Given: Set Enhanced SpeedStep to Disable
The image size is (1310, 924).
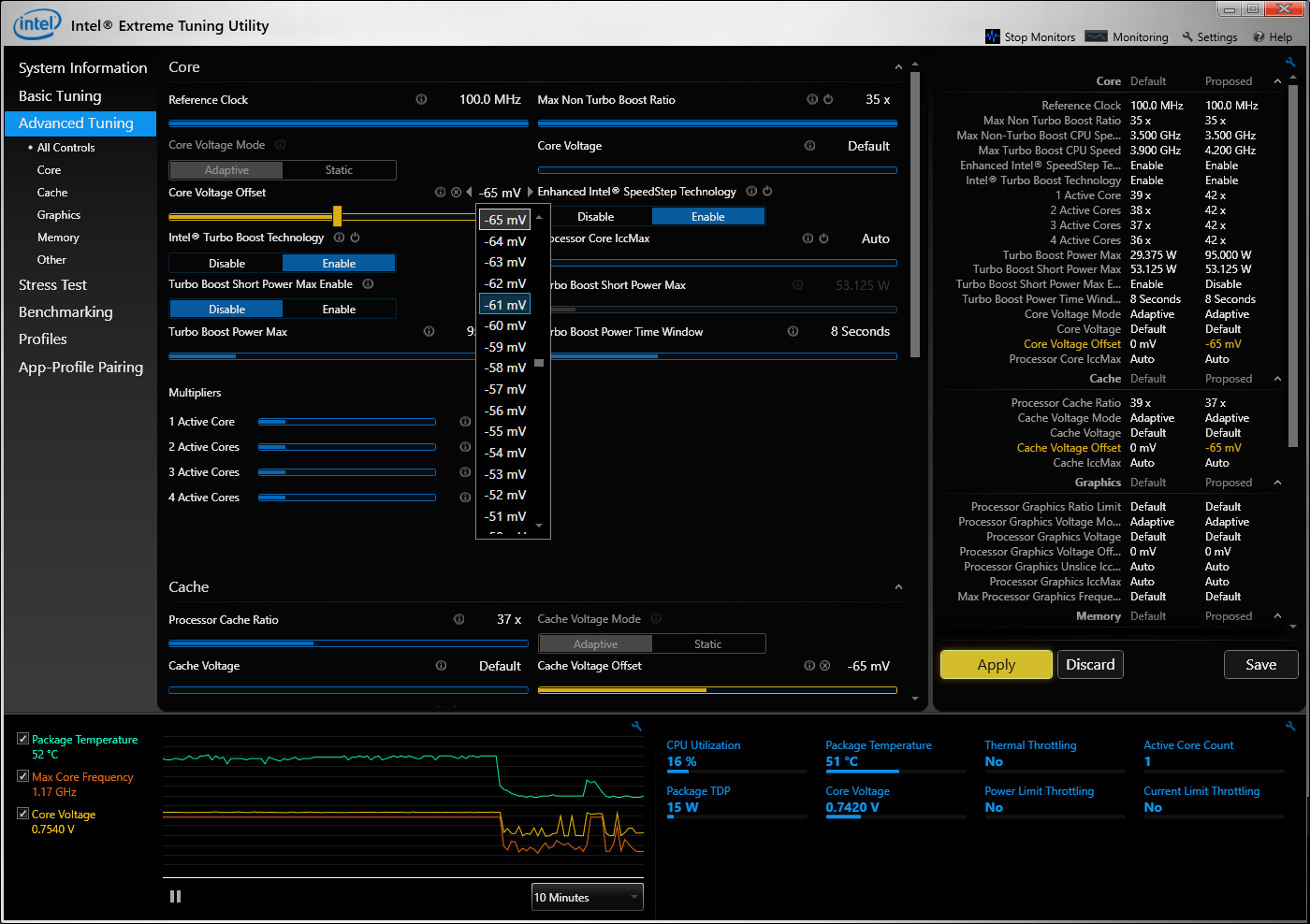Looking at the screenshot, I should pyautogui.click(x=595, y=216).
